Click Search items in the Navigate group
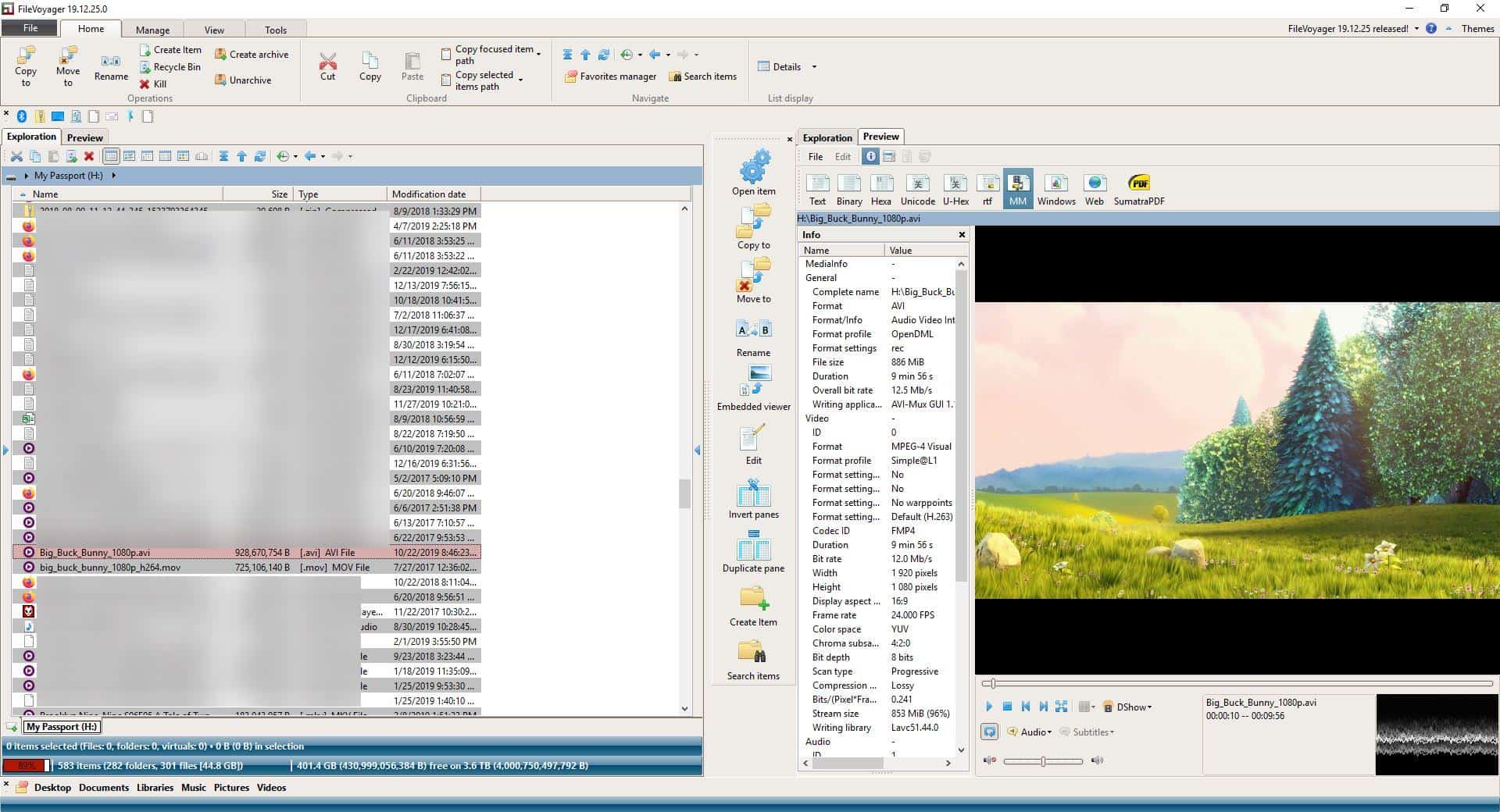 coord(702,77)
